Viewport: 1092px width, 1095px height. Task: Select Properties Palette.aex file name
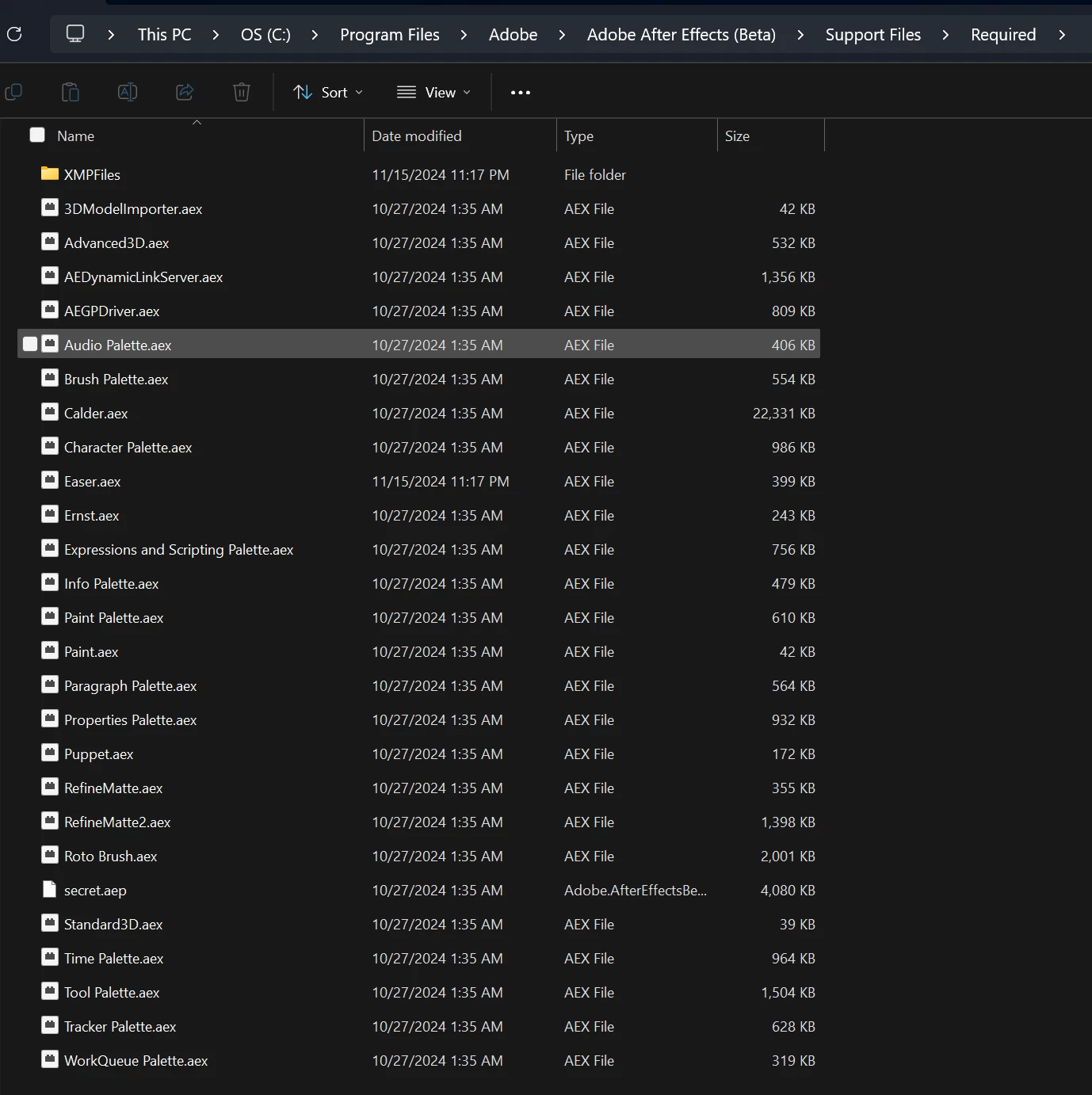pos(130,719)
